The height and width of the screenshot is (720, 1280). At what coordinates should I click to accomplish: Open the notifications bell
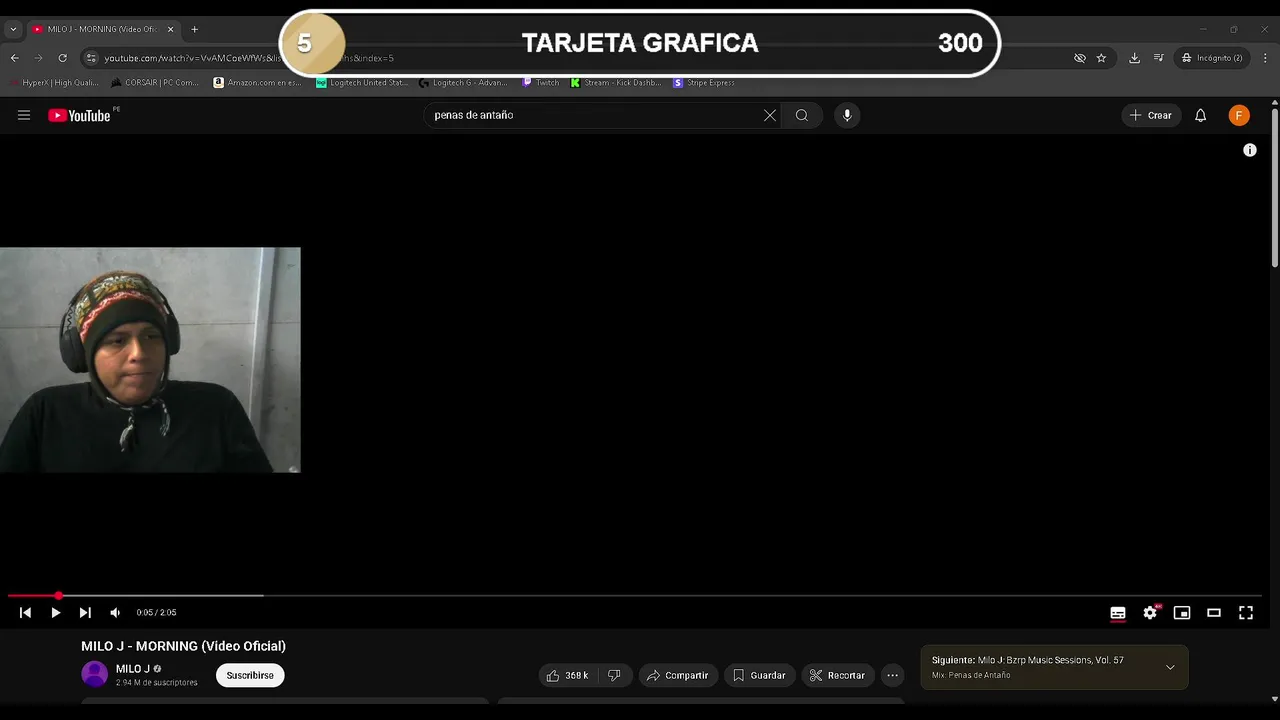pyautogui.click(x=1201, y=115)
